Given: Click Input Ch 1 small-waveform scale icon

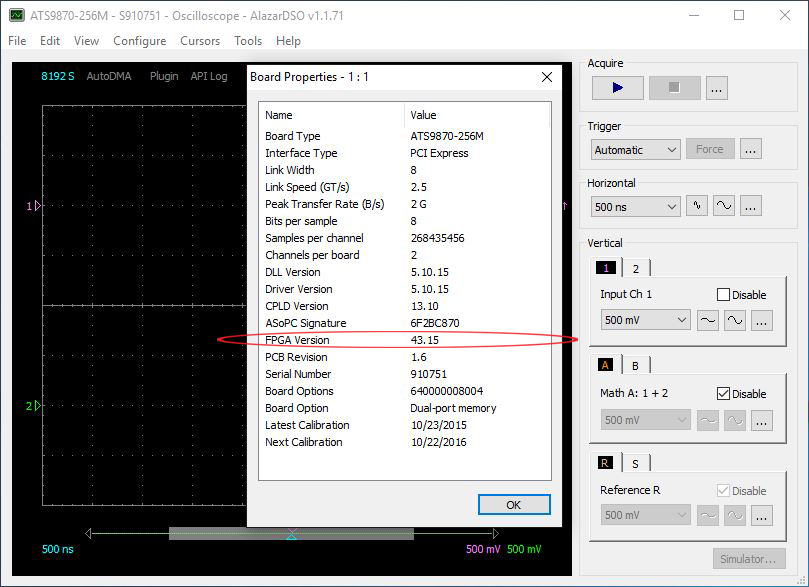Looking at the screenshot, I should point(708,320).
